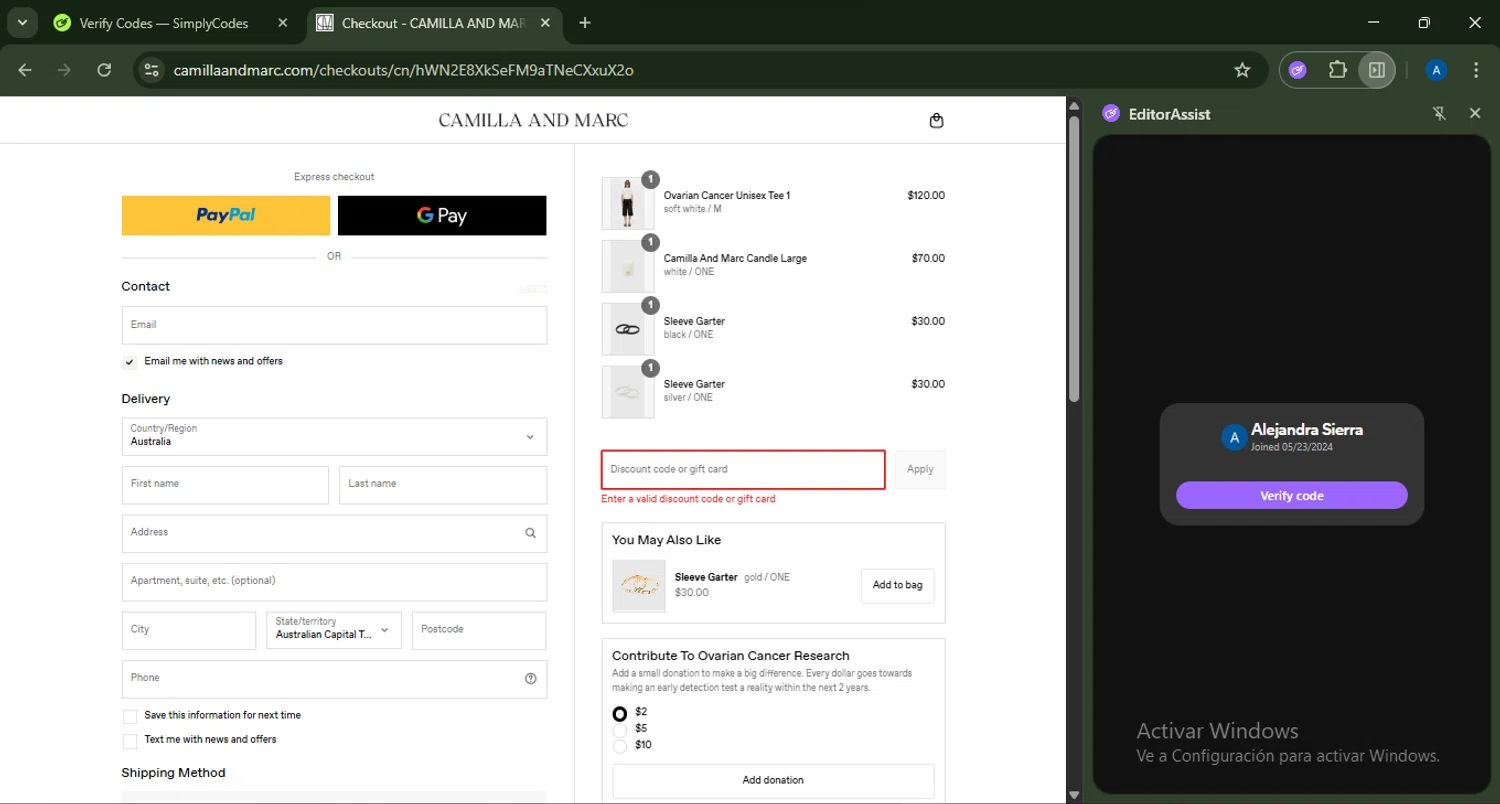Open the Extensions puzzle icon
Viewport: 1500px width, 804px height.
[x=1337, y=70]
